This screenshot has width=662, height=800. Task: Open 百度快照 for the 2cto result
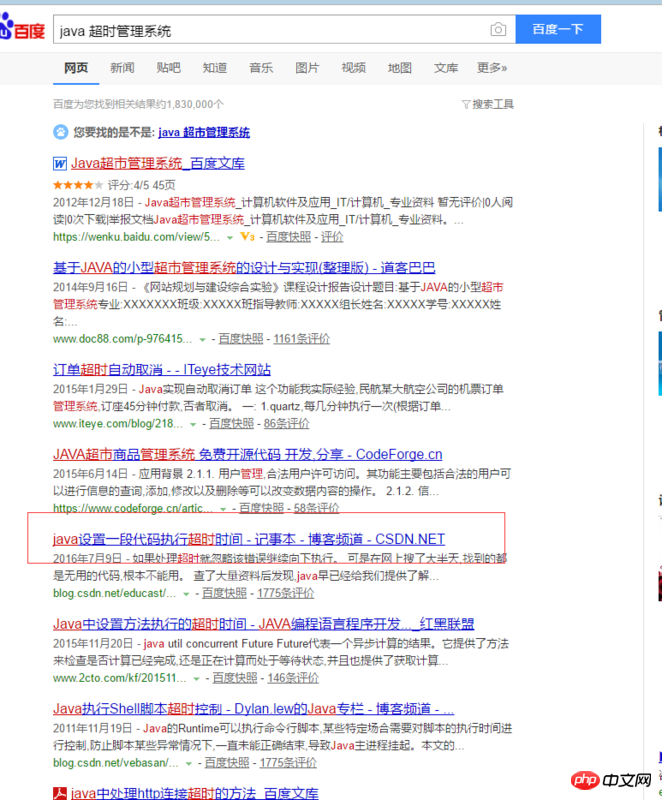point(235,678)
